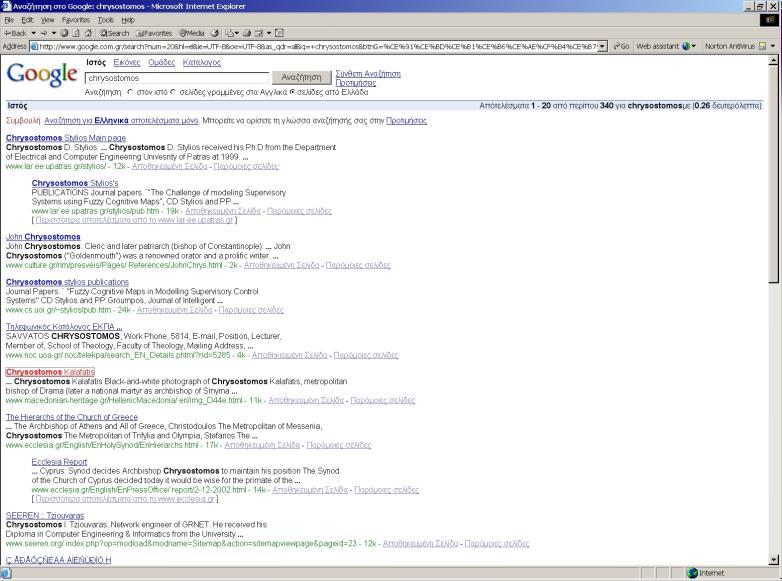Open the Help menu
Screen dimensions: 782x581
128,20
